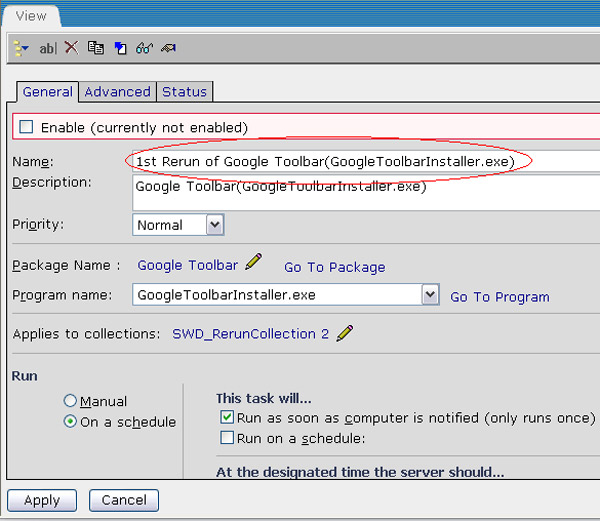This screenshot has height=521, width=600.
Task: Open the Go To Package link
Action: tap(335, 267)
